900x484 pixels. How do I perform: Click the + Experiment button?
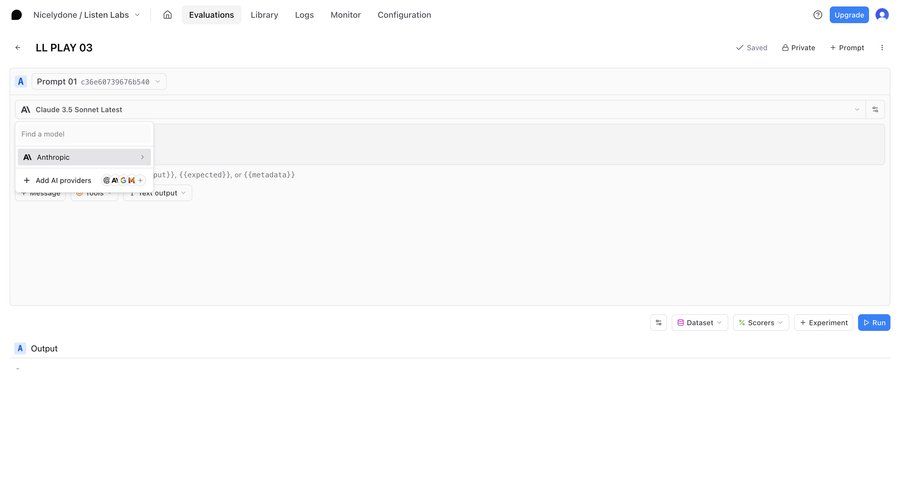tap(824, 323)
